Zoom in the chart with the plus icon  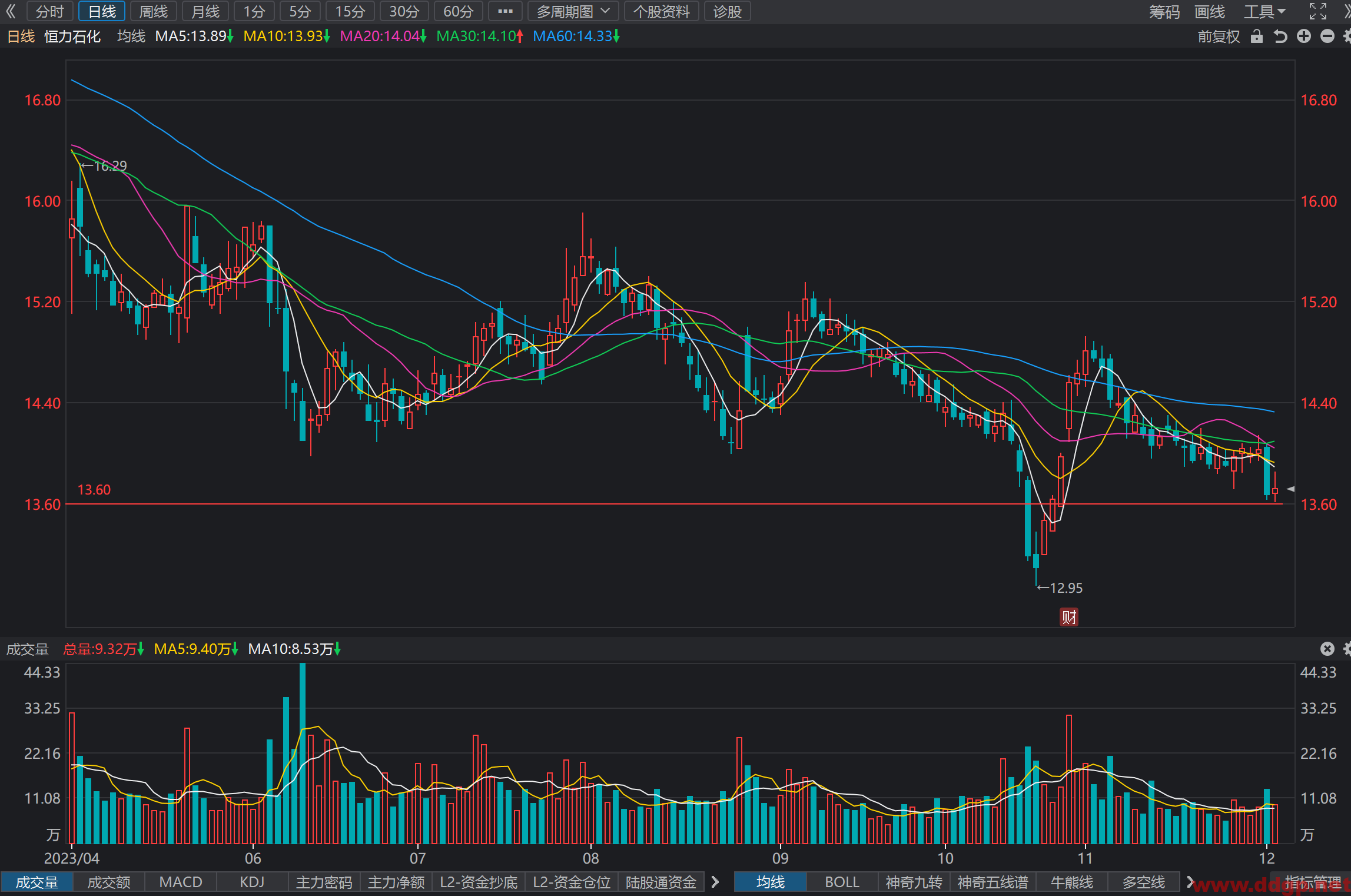pos(1304,36)
